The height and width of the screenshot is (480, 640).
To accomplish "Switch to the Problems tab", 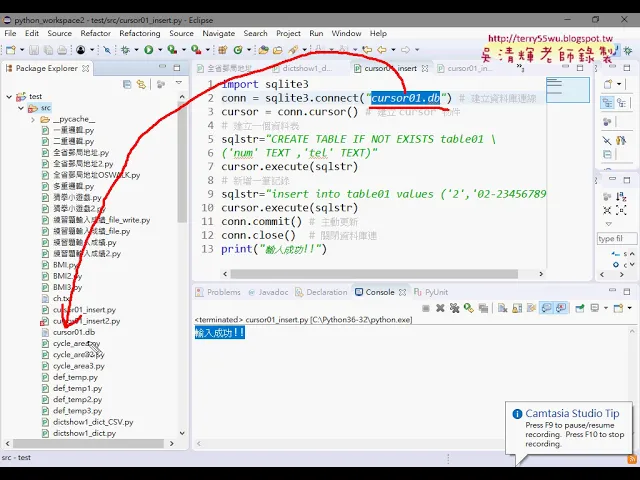I will [x=219, y=292].
